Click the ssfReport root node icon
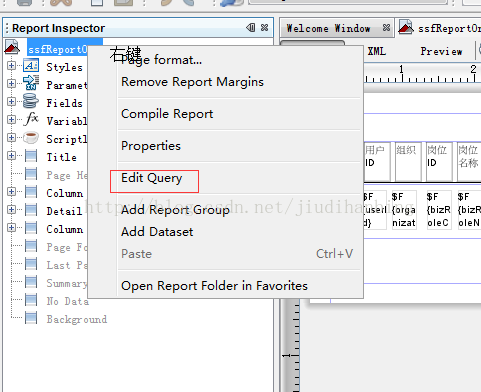481x392 pixels. (12, 47)
